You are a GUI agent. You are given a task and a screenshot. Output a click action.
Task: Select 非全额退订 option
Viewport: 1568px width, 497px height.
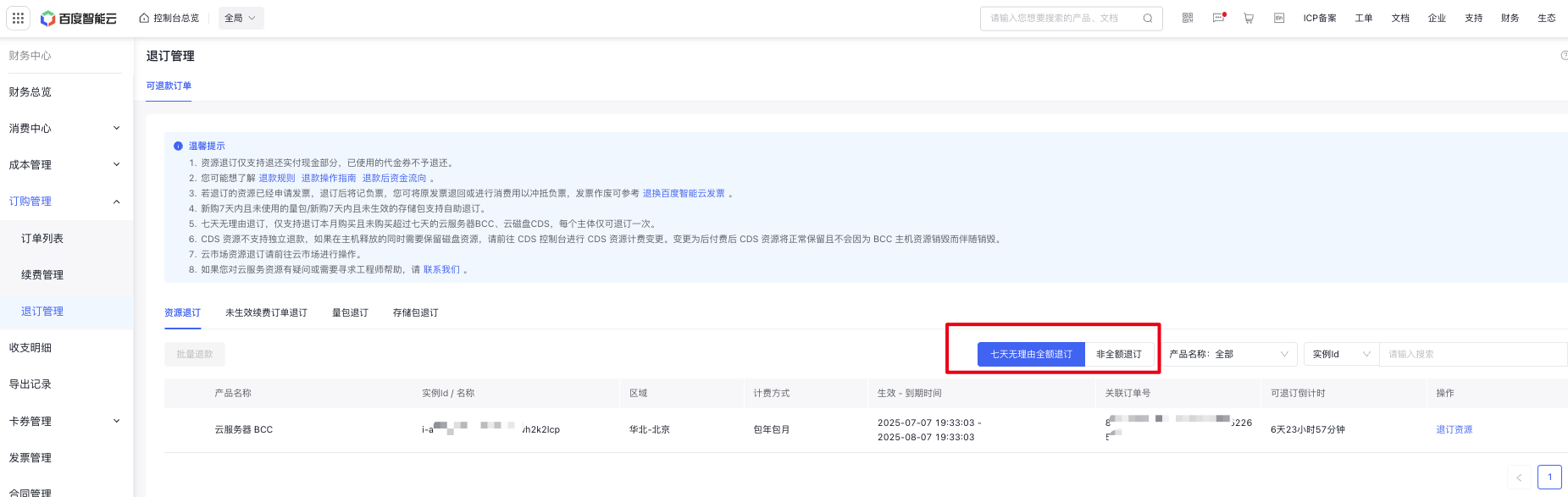[1119, 354]
